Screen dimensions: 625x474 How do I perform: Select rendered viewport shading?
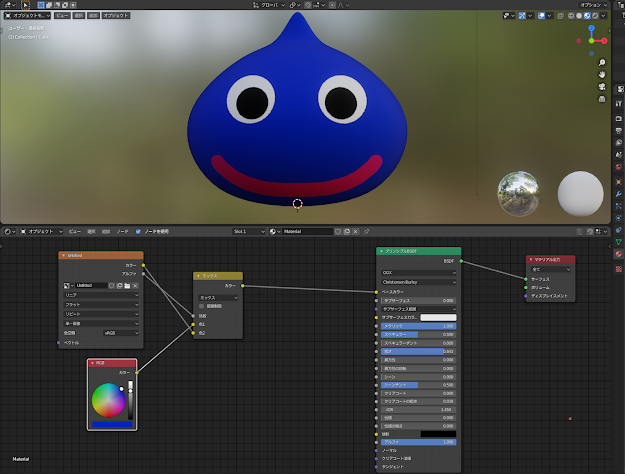(595, 16)
